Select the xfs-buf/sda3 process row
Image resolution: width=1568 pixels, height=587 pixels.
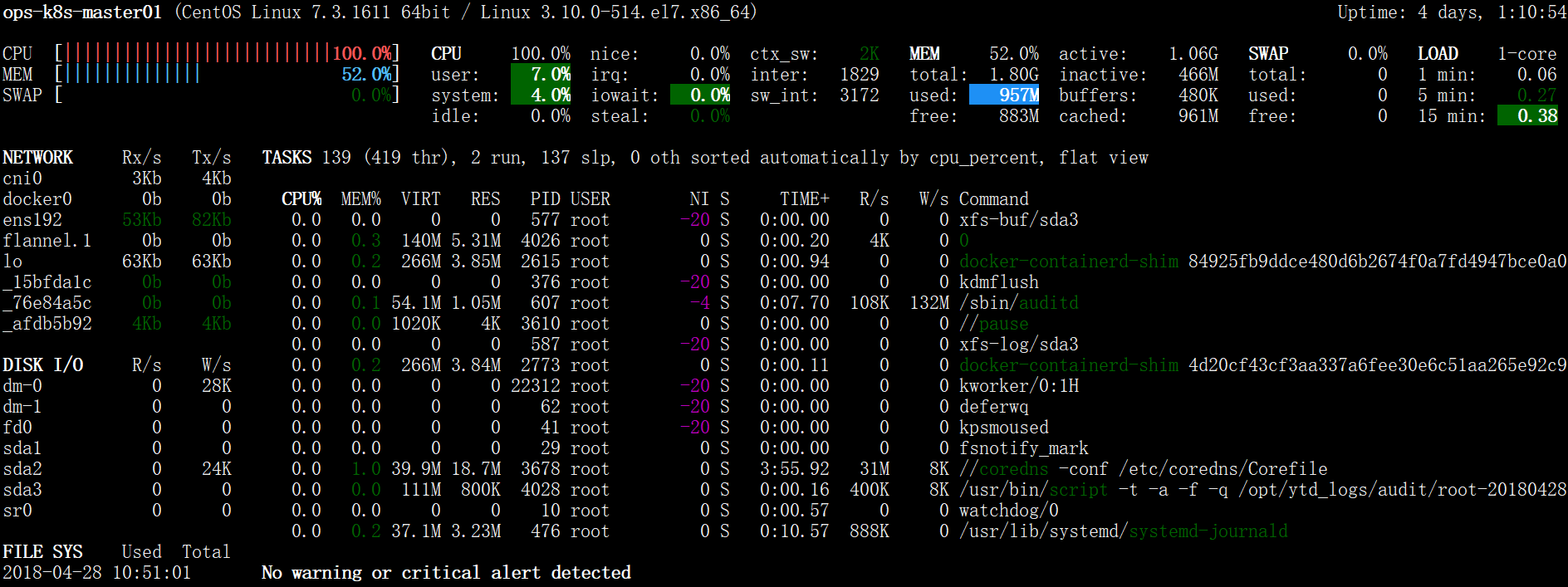[685, 220]
